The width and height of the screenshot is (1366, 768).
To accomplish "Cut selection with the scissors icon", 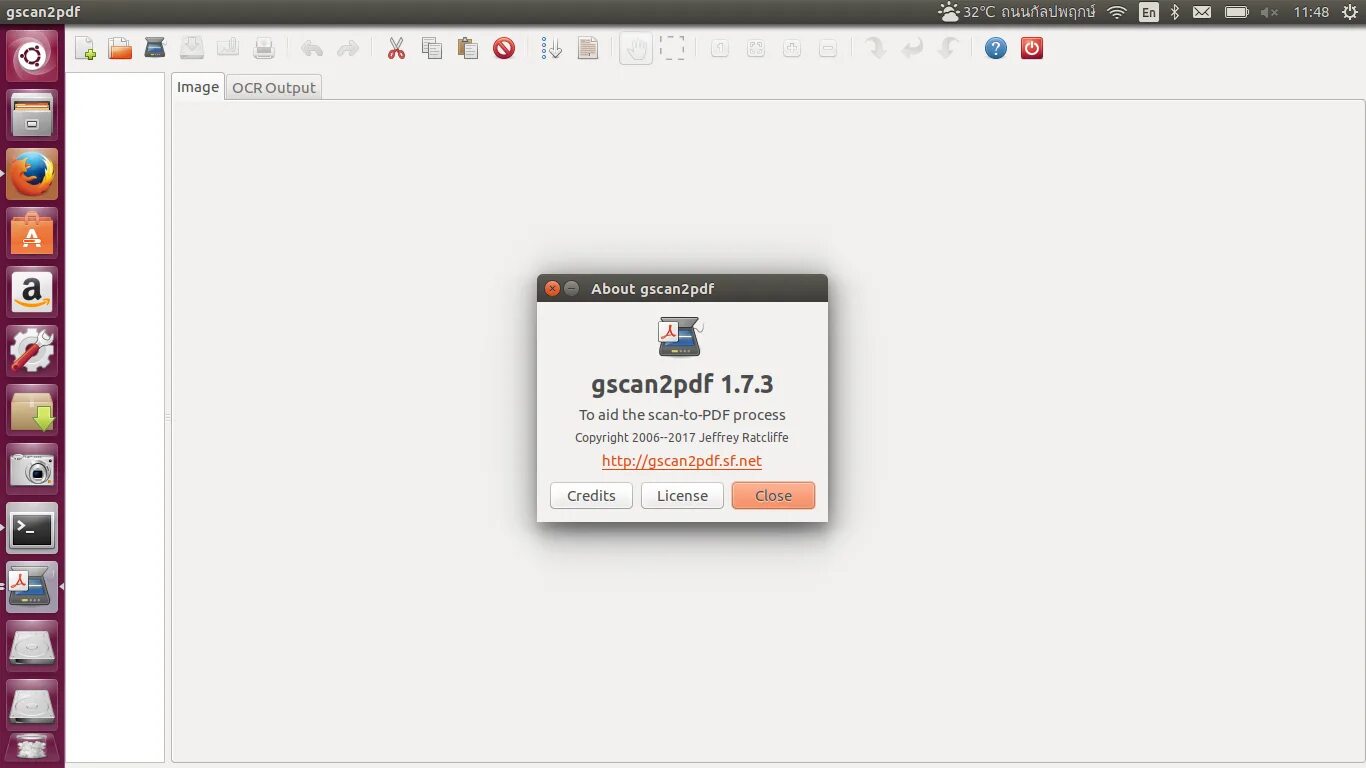I will point(397,48).
